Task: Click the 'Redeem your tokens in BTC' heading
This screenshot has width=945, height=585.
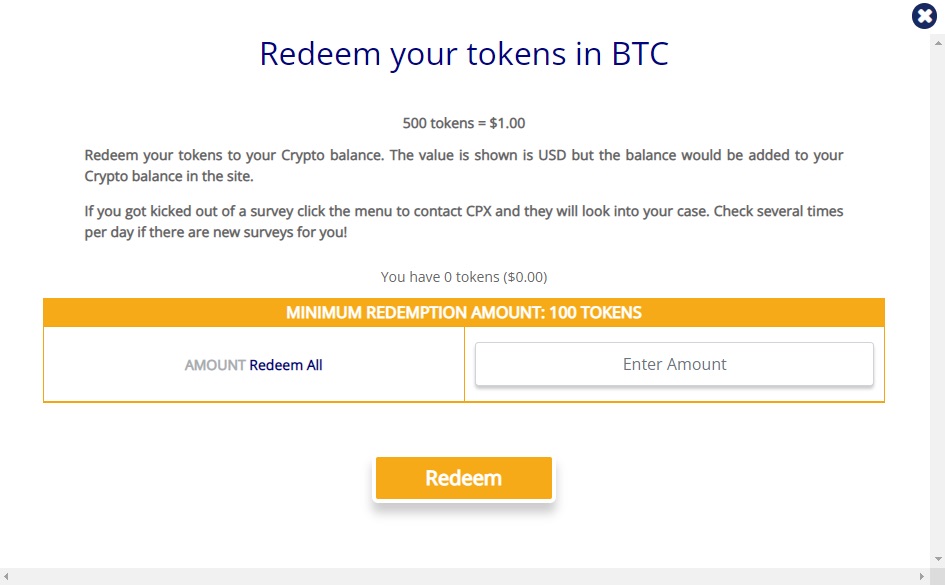Action: tap(463, 54)
